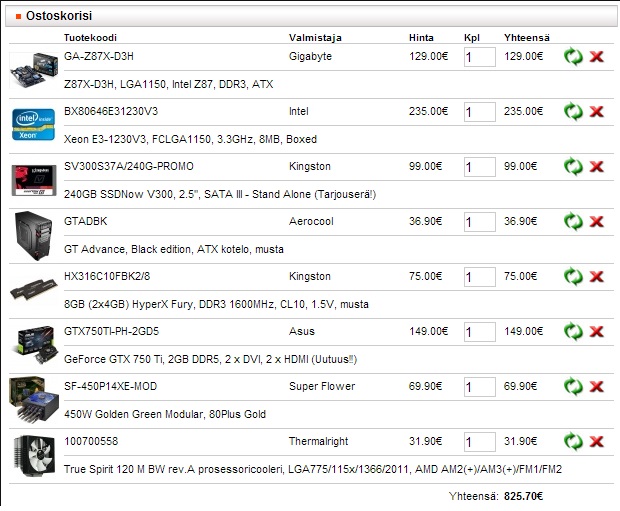Click manufacturer name Gigabyte
Viewport: 620px width, 511px height.
(x=310, y=57)
